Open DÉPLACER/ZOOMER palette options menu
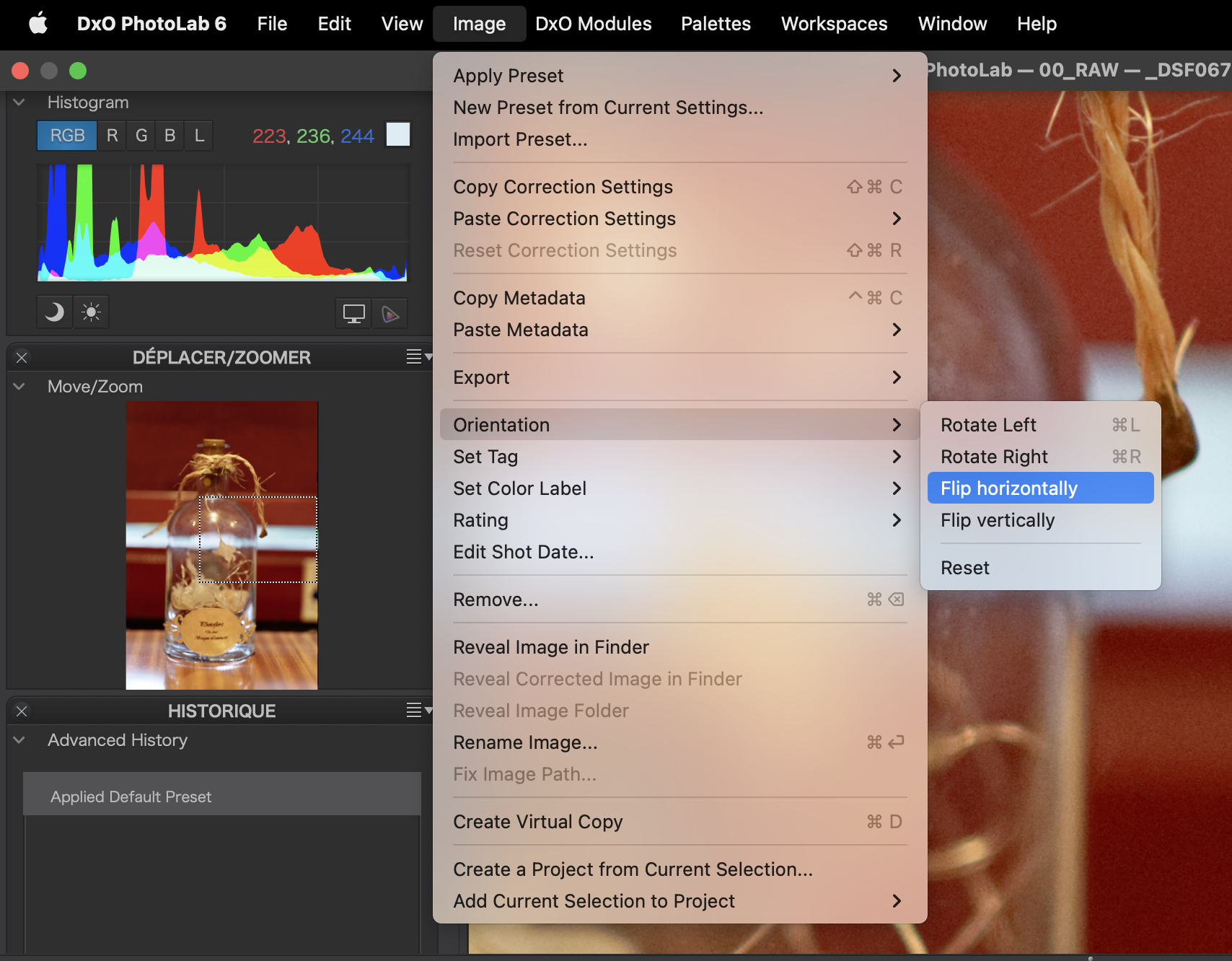 pyautogui.click(x=418, y=357)
